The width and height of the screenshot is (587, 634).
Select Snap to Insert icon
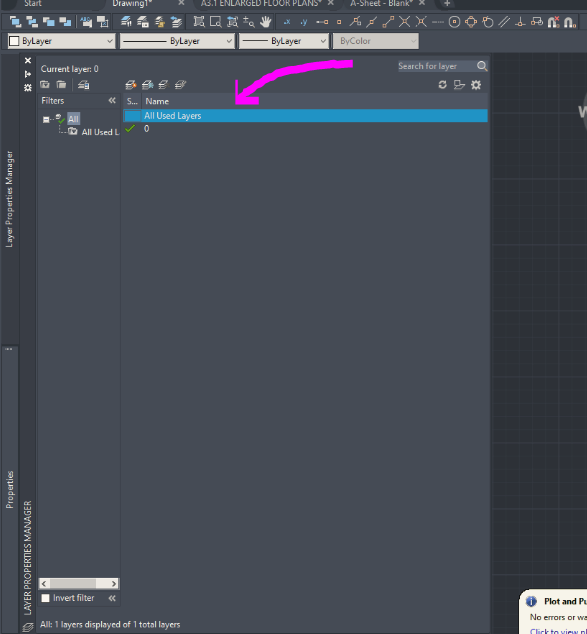(x=537, y=22)
